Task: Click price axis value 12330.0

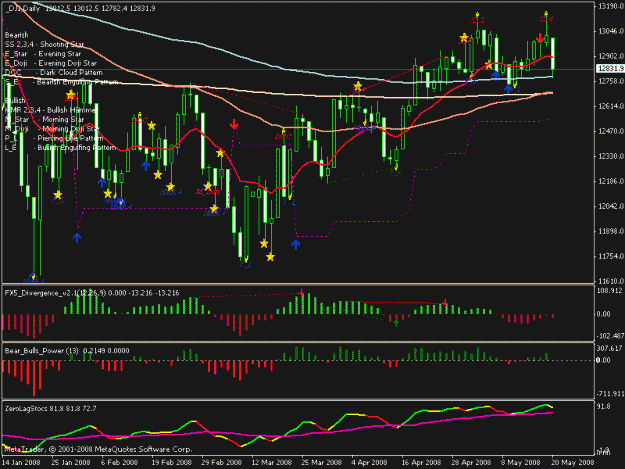Action: click(x=611, y=156)
